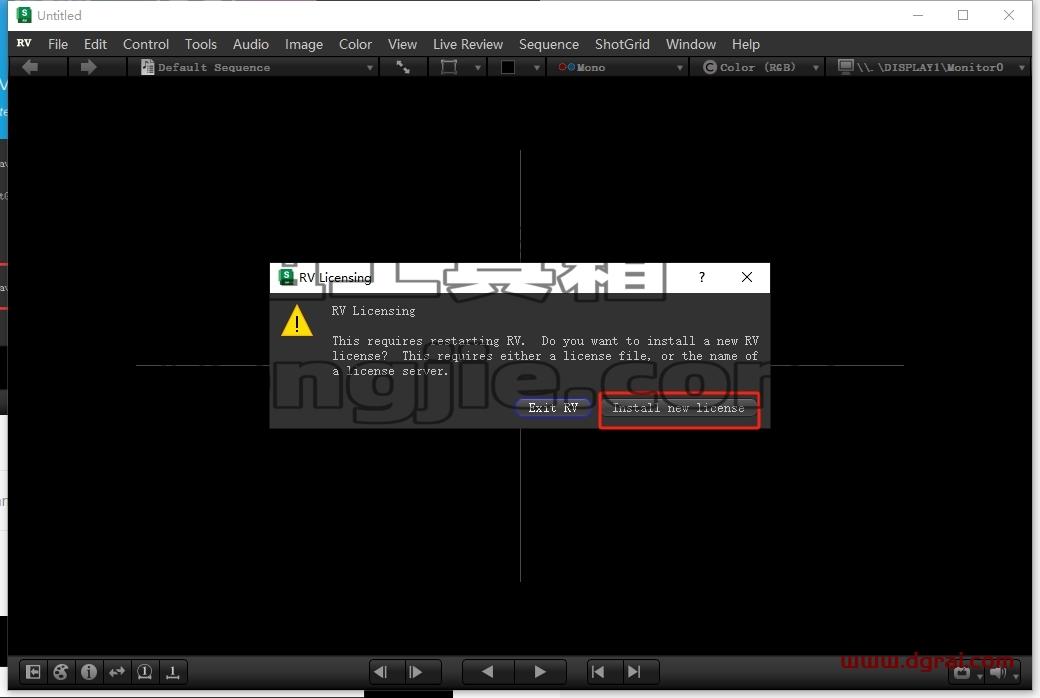
Task: Click the question mark help button in the dialog
Action: 701,277
